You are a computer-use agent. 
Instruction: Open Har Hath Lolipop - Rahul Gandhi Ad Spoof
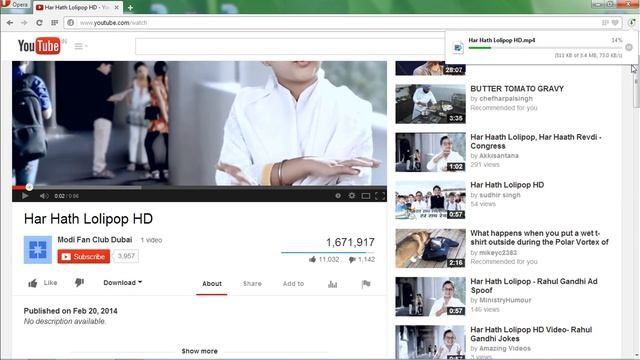533,286
